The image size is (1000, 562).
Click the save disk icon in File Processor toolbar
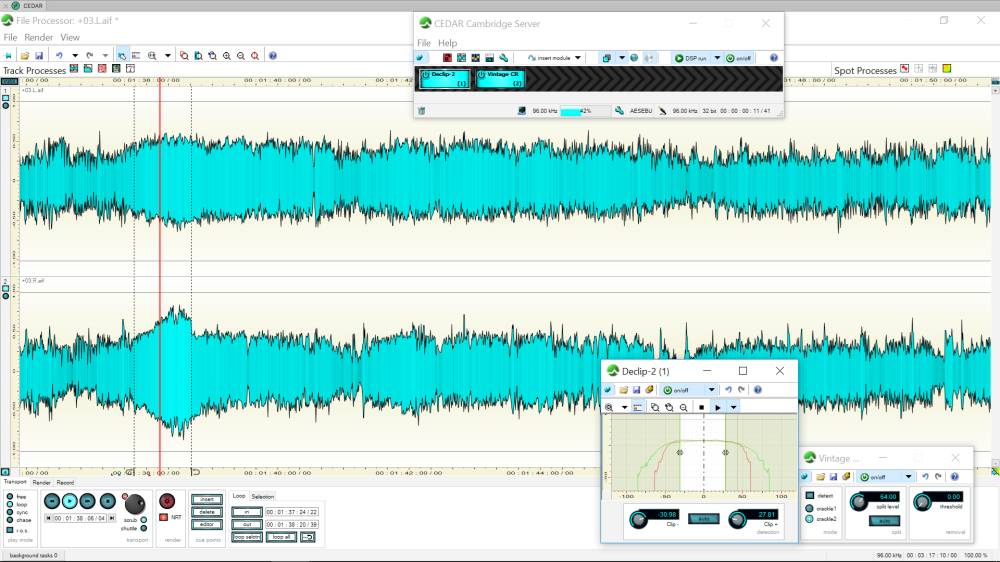tap(39, 56)
